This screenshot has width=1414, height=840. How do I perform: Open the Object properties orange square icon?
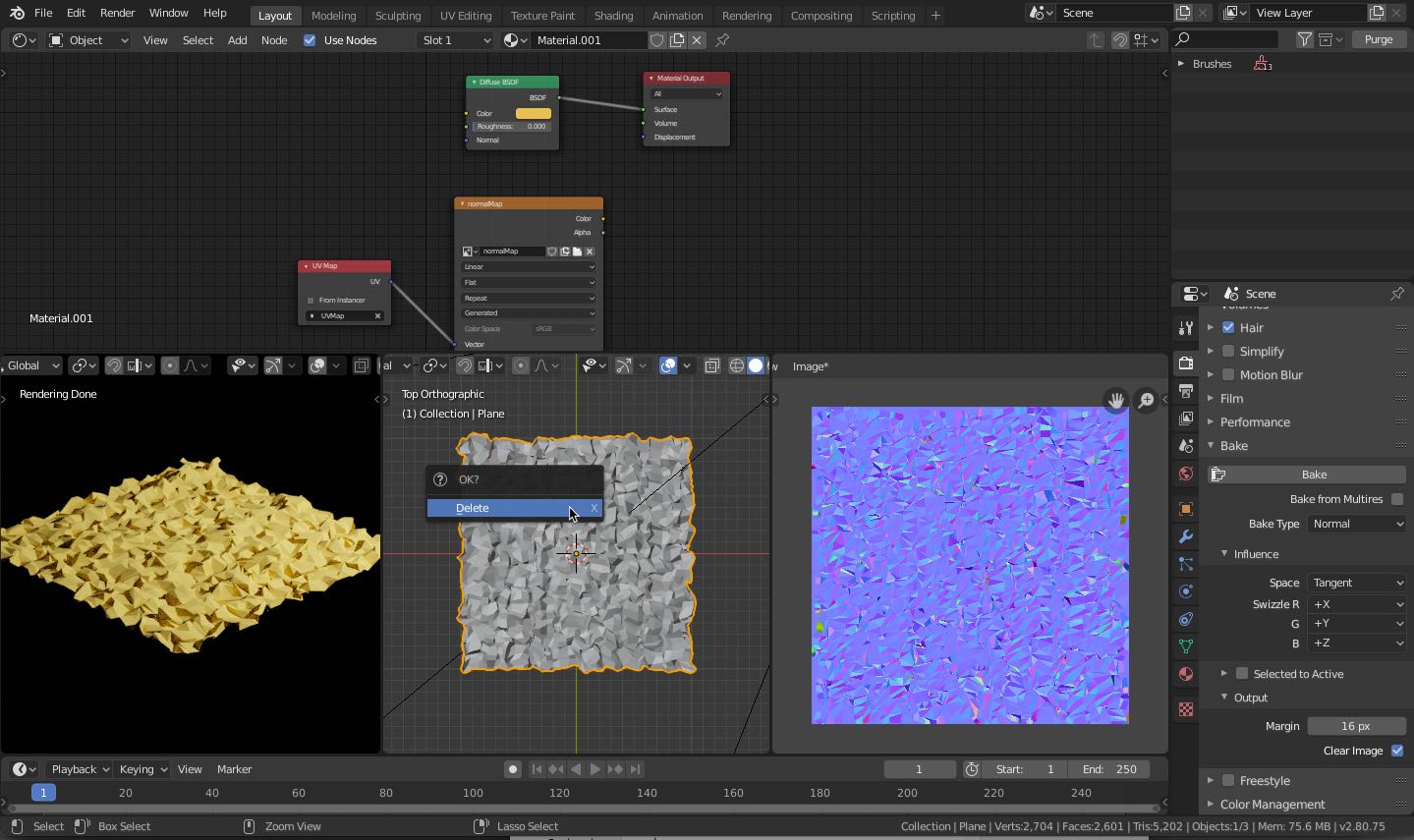[x=1186, y=509]
